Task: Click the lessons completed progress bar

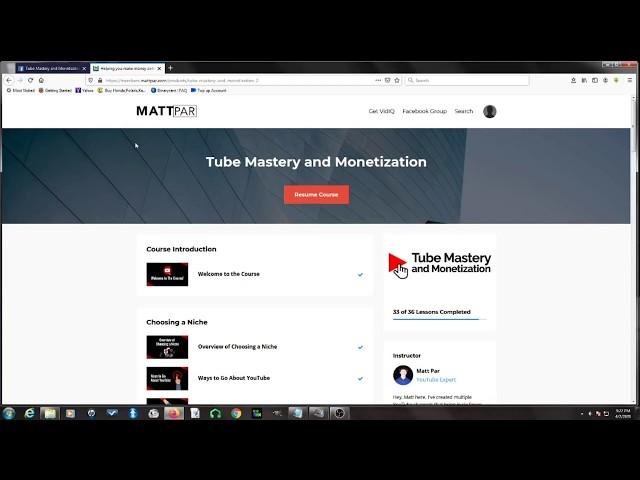Action: 440,319
